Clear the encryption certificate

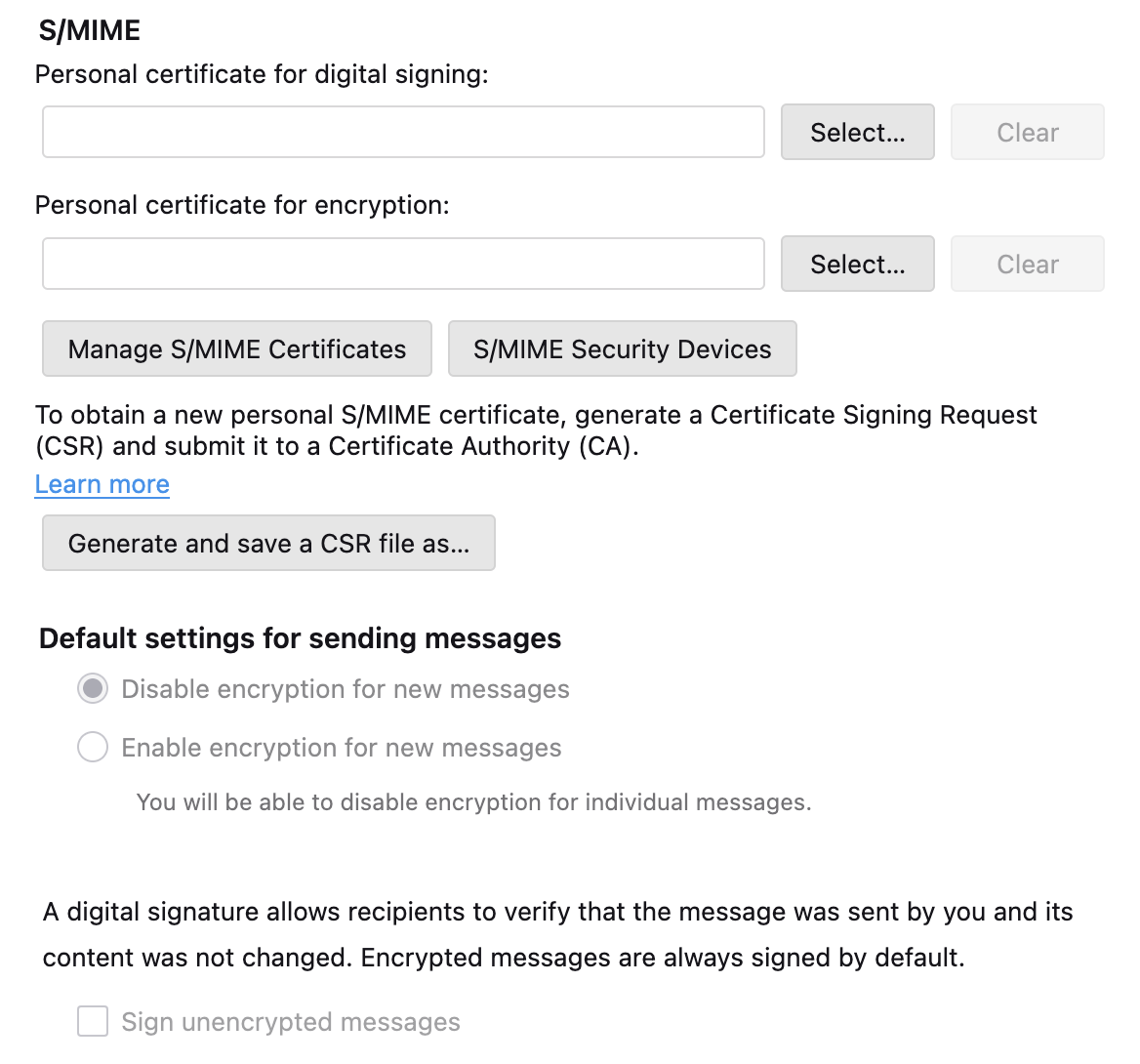point(1028,264)
